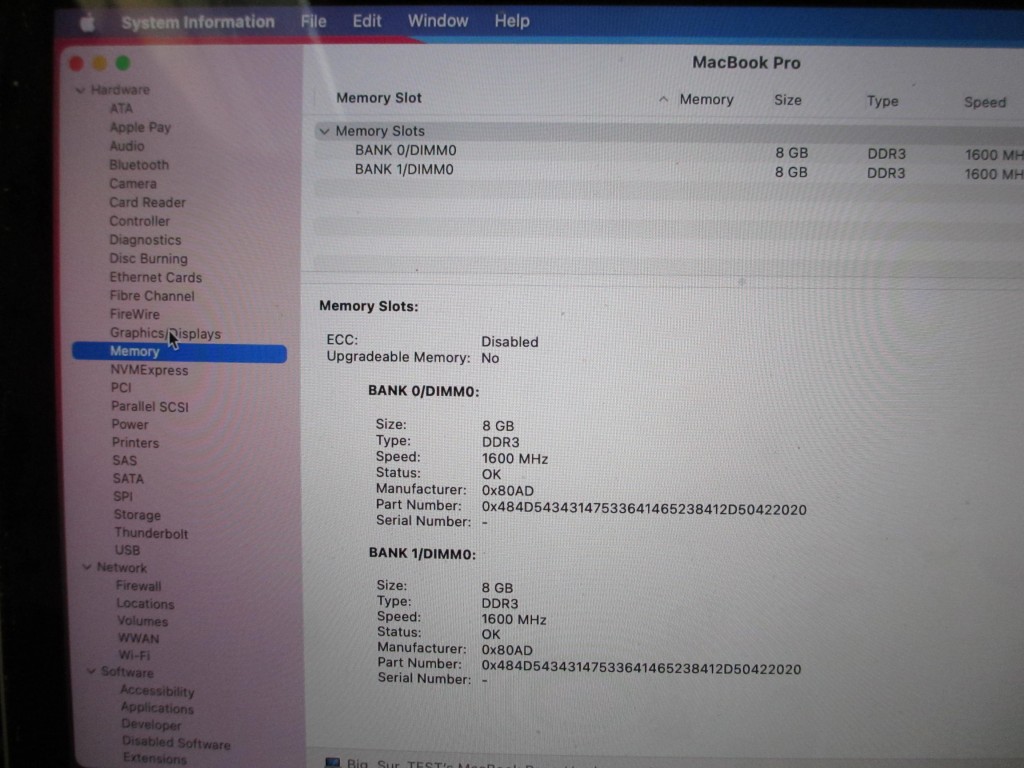
Task: Click the Upgradeable Memory No value
Action: pyautogui.click(x=490, y=358)
